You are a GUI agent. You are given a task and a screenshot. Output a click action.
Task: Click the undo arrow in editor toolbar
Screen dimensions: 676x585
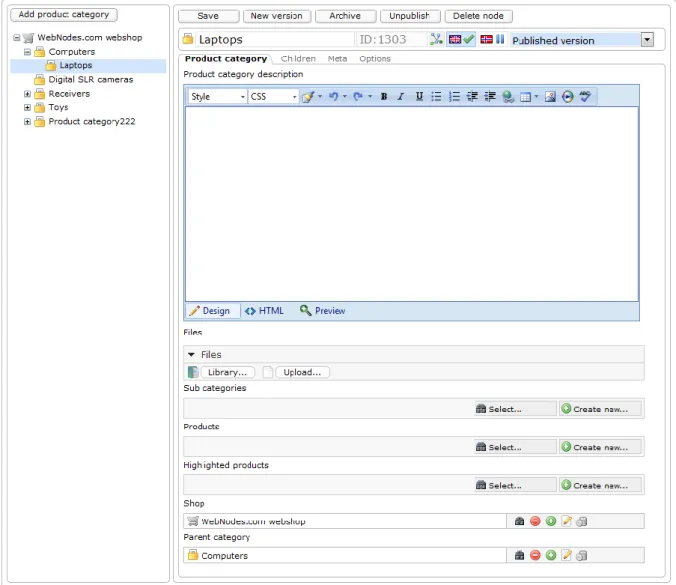coord(333,97)
